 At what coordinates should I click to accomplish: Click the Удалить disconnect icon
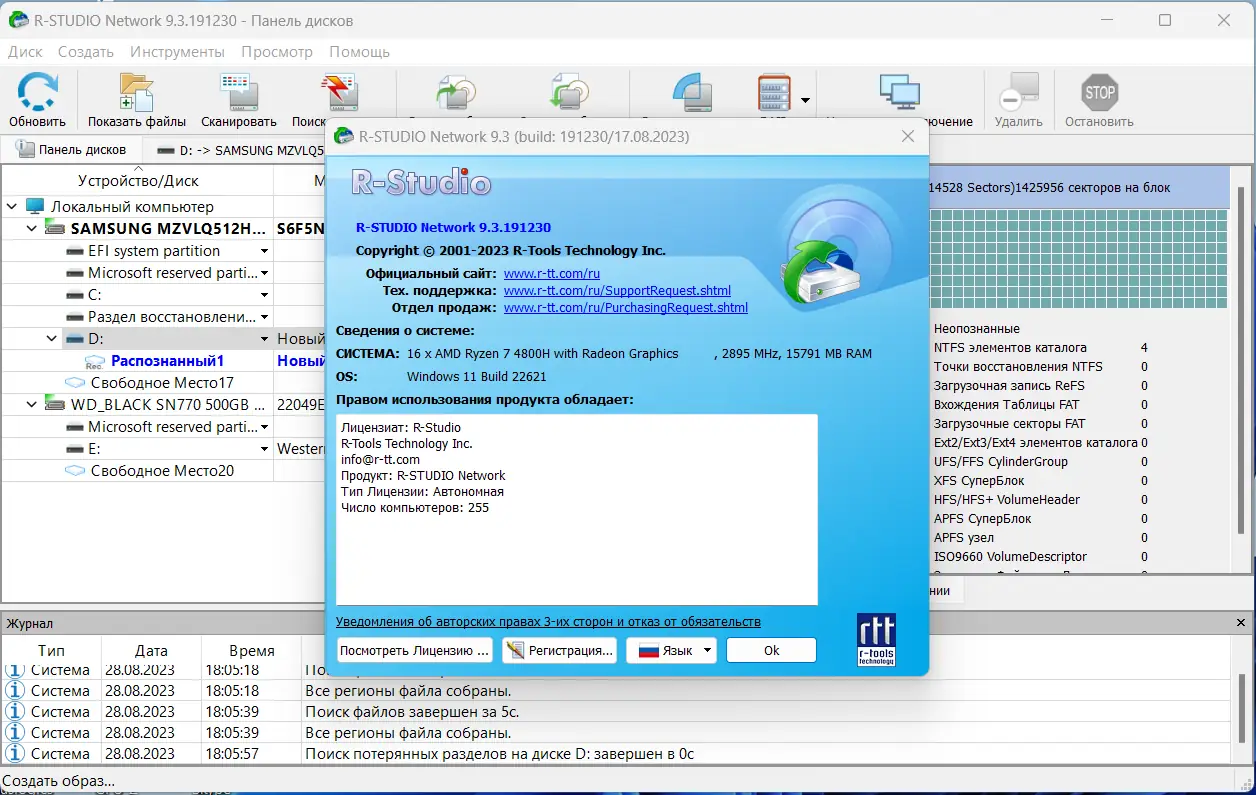[x=1019, y=91]
